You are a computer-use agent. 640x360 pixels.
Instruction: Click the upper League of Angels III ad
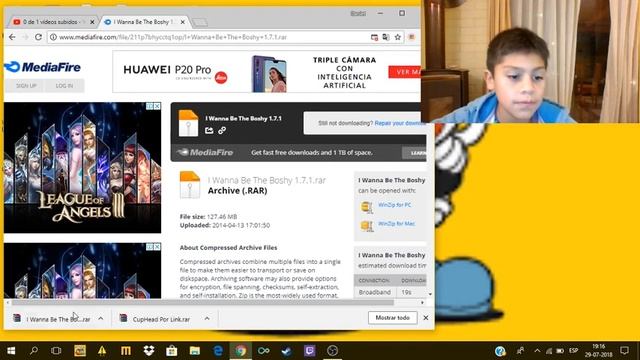(x=82, y=168)
